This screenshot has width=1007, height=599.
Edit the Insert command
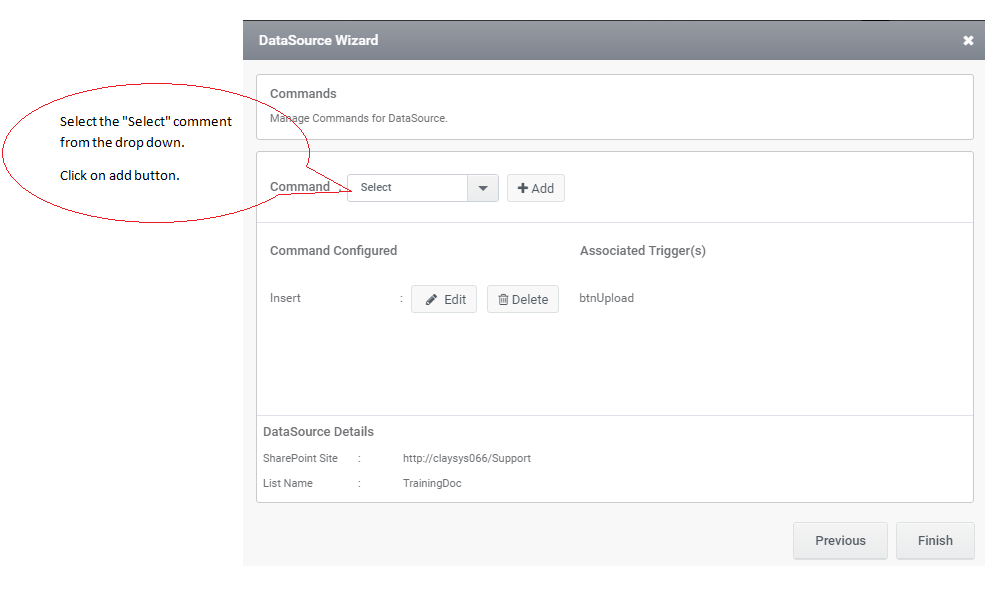(x=444, y=299)
